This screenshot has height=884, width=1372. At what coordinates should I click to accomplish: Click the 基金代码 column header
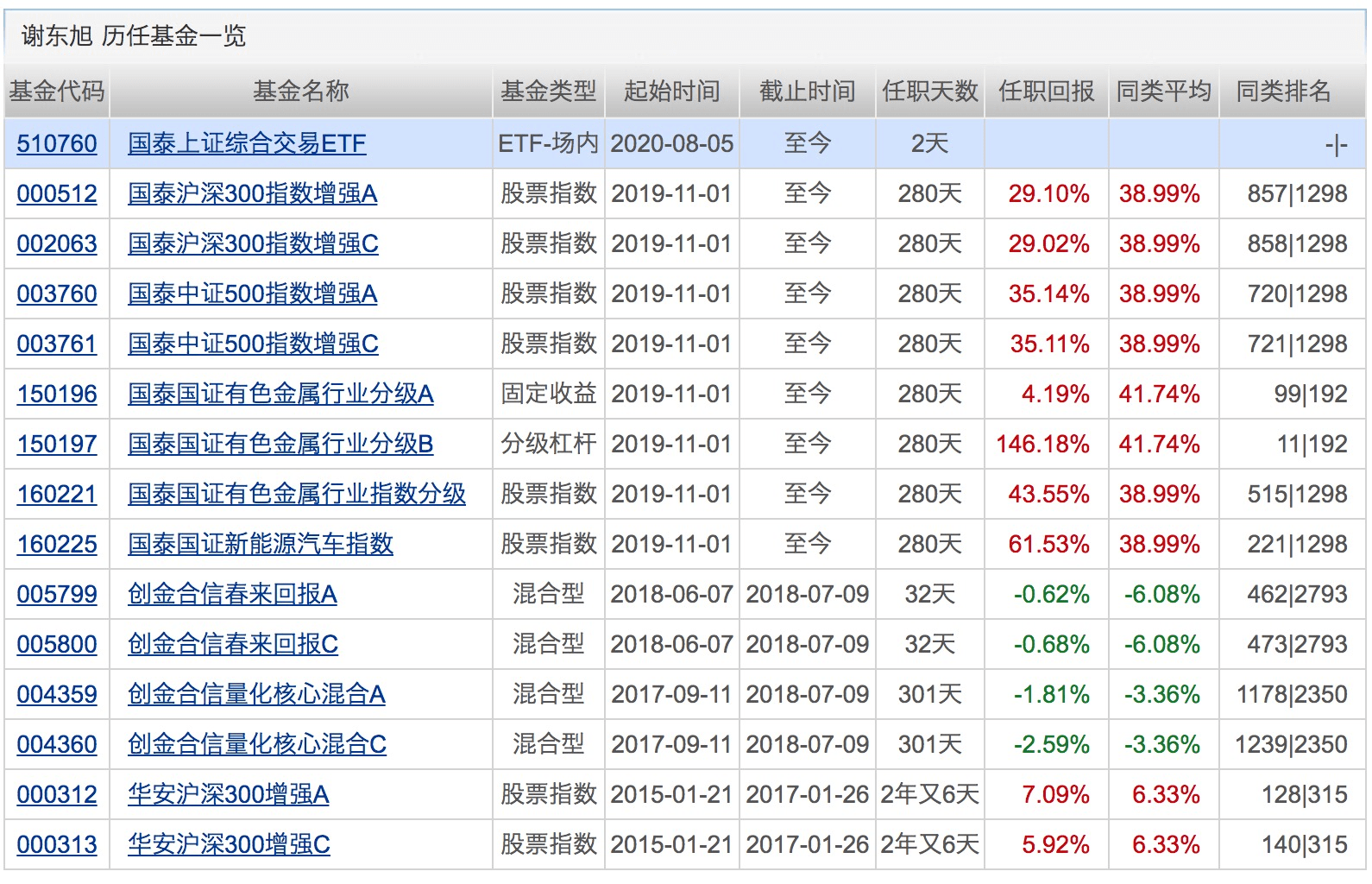point(57,92)
